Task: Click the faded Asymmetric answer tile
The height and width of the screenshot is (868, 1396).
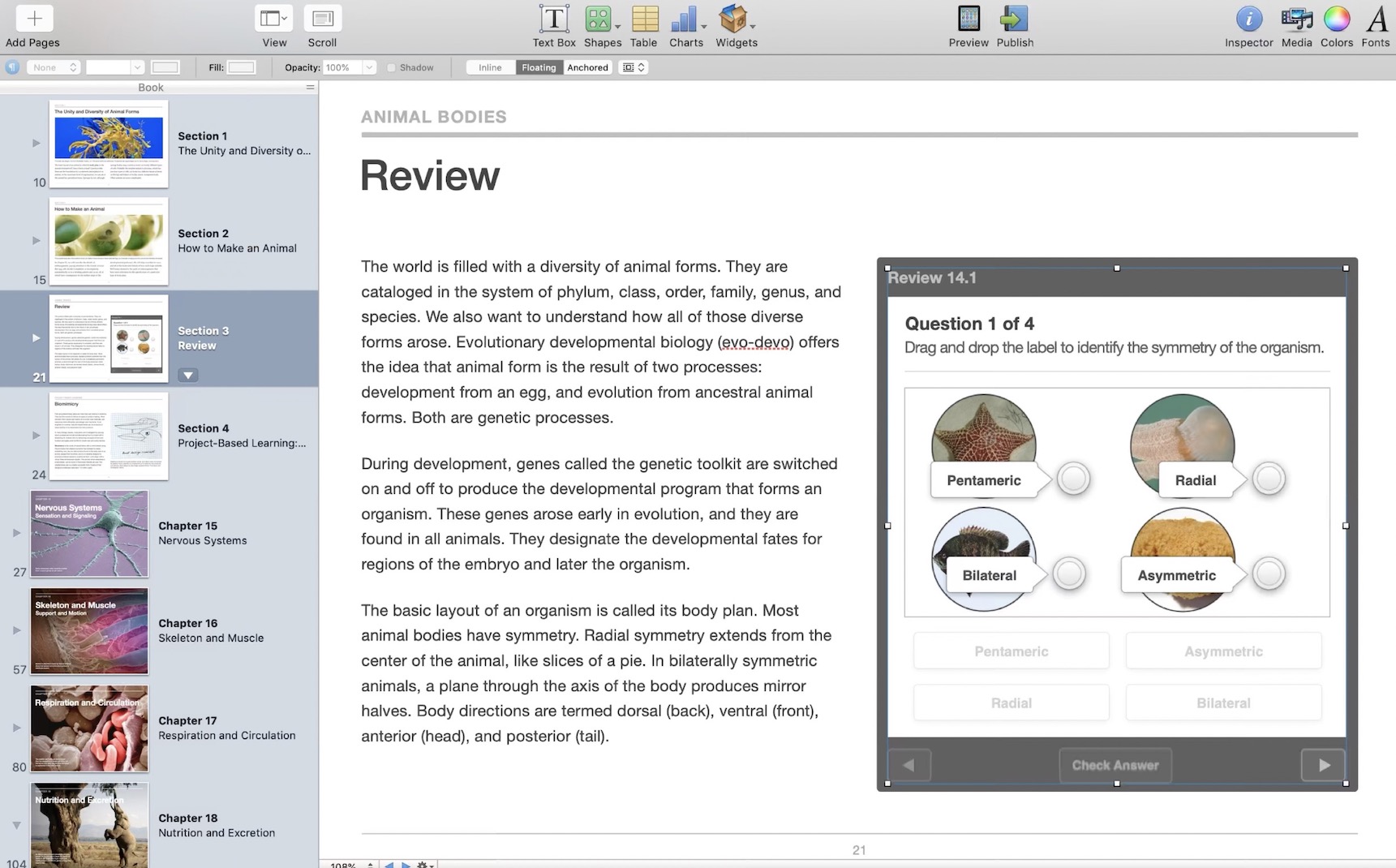Action: click(1223, 651)
